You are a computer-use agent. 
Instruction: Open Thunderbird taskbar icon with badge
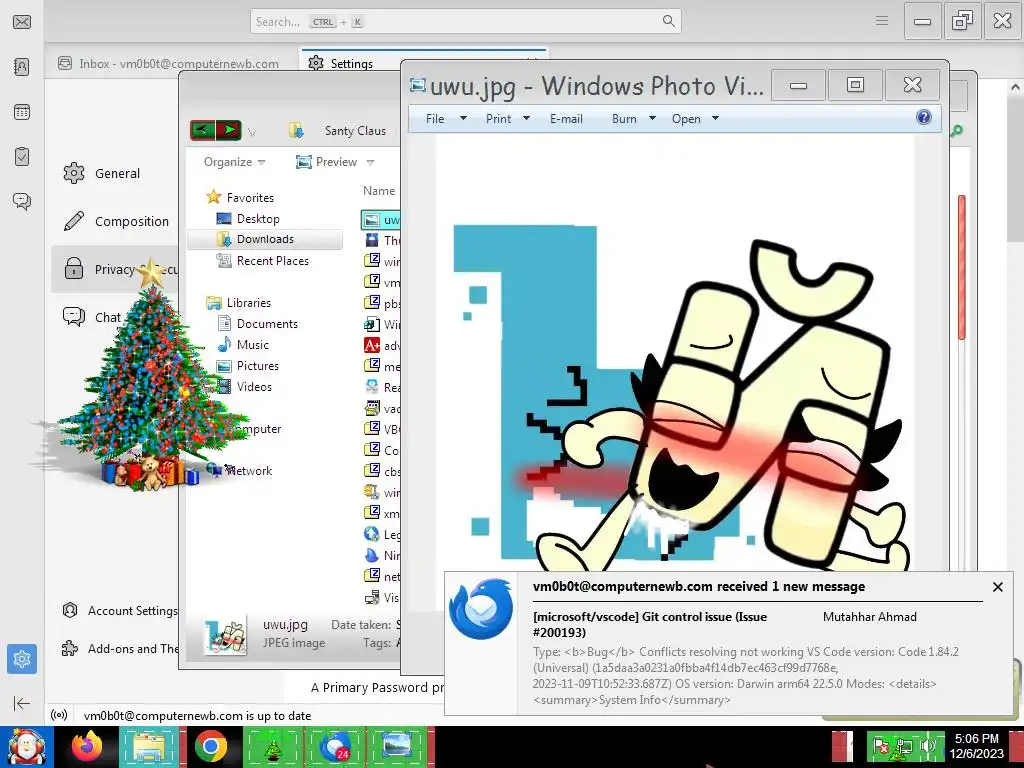pyautogui.click(x=335, y=747)
